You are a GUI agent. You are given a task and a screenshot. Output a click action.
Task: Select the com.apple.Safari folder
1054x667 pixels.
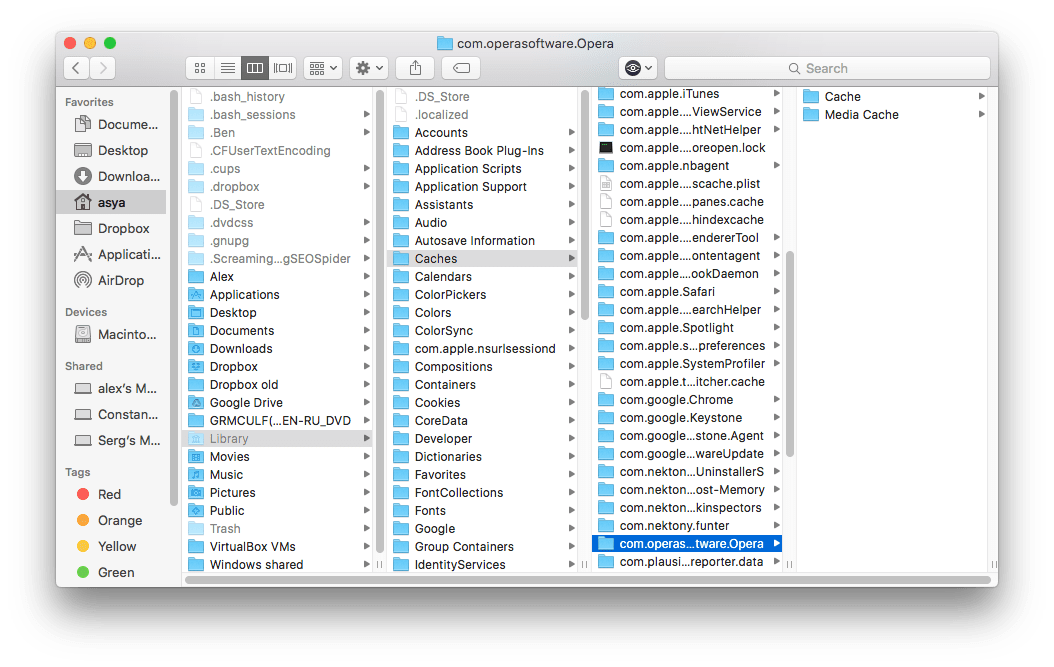point(687,292)
